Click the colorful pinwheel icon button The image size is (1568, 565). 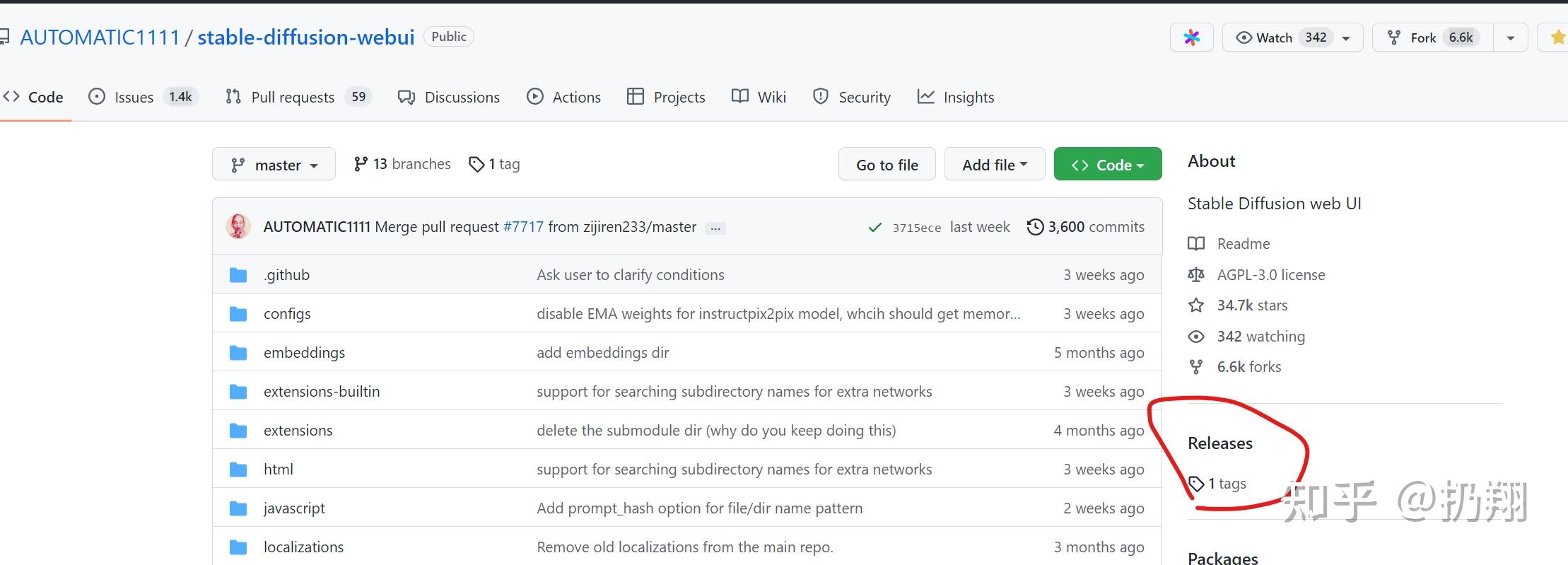pos(1192,37)
